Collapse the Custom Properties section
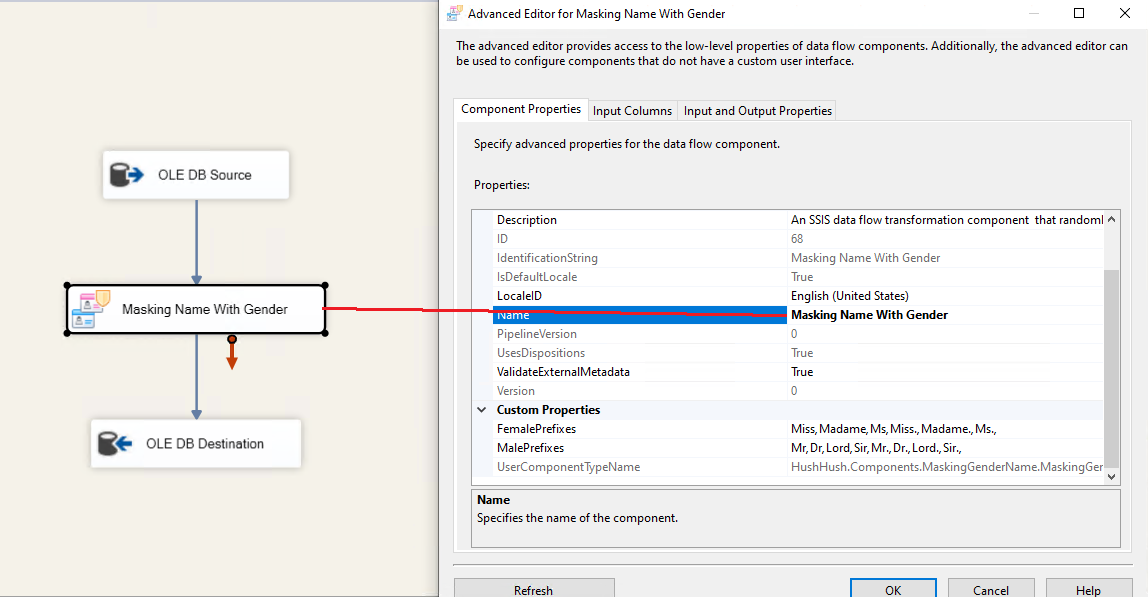The height and width of the screenshot is (597, 1148). coord(483,410)
